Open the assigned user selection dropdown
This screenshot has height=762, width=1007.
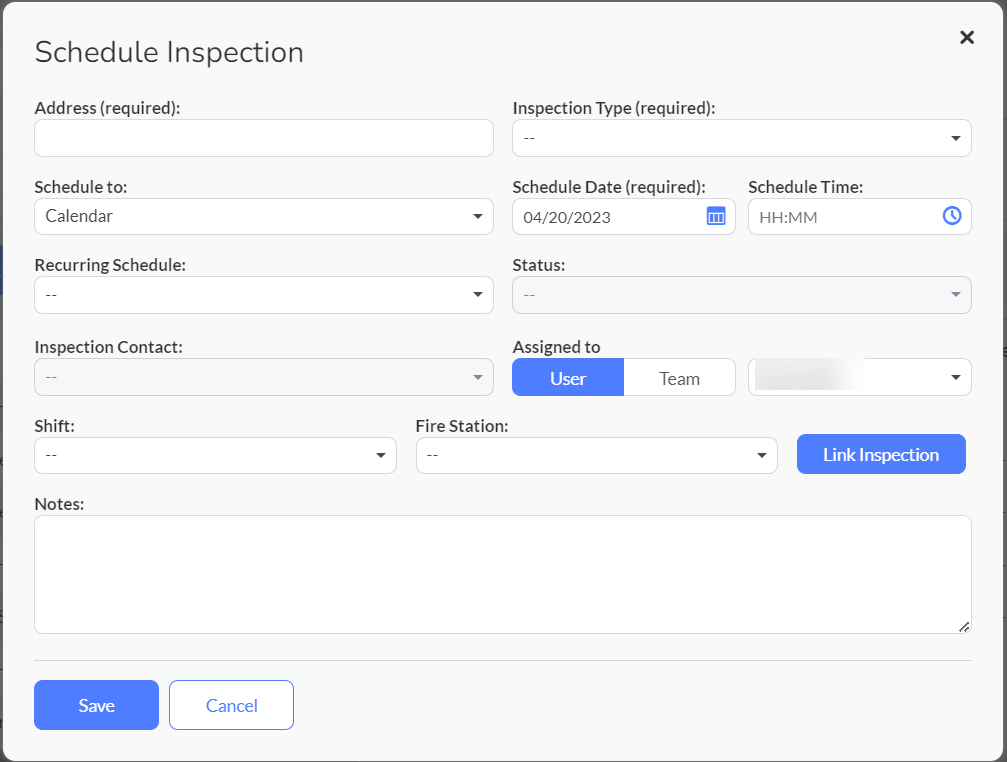point(859,377)
